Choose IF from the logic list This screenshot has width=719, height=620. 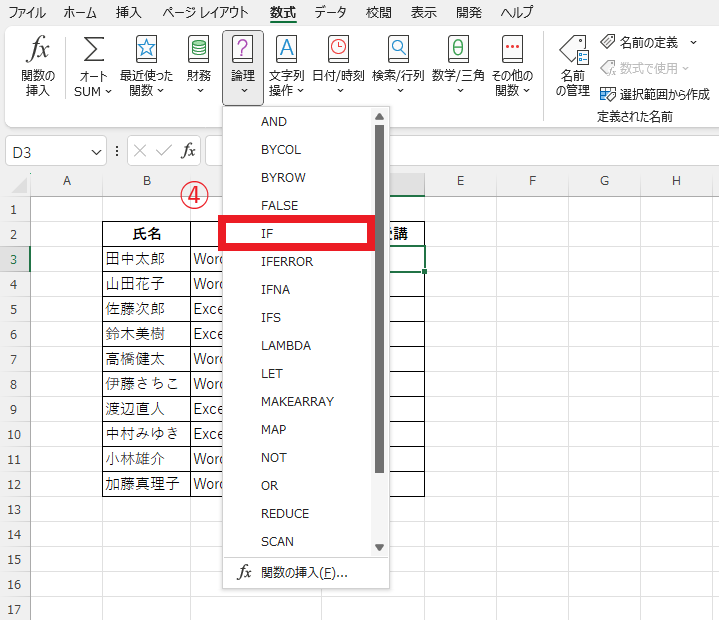(x=297, y=233)
